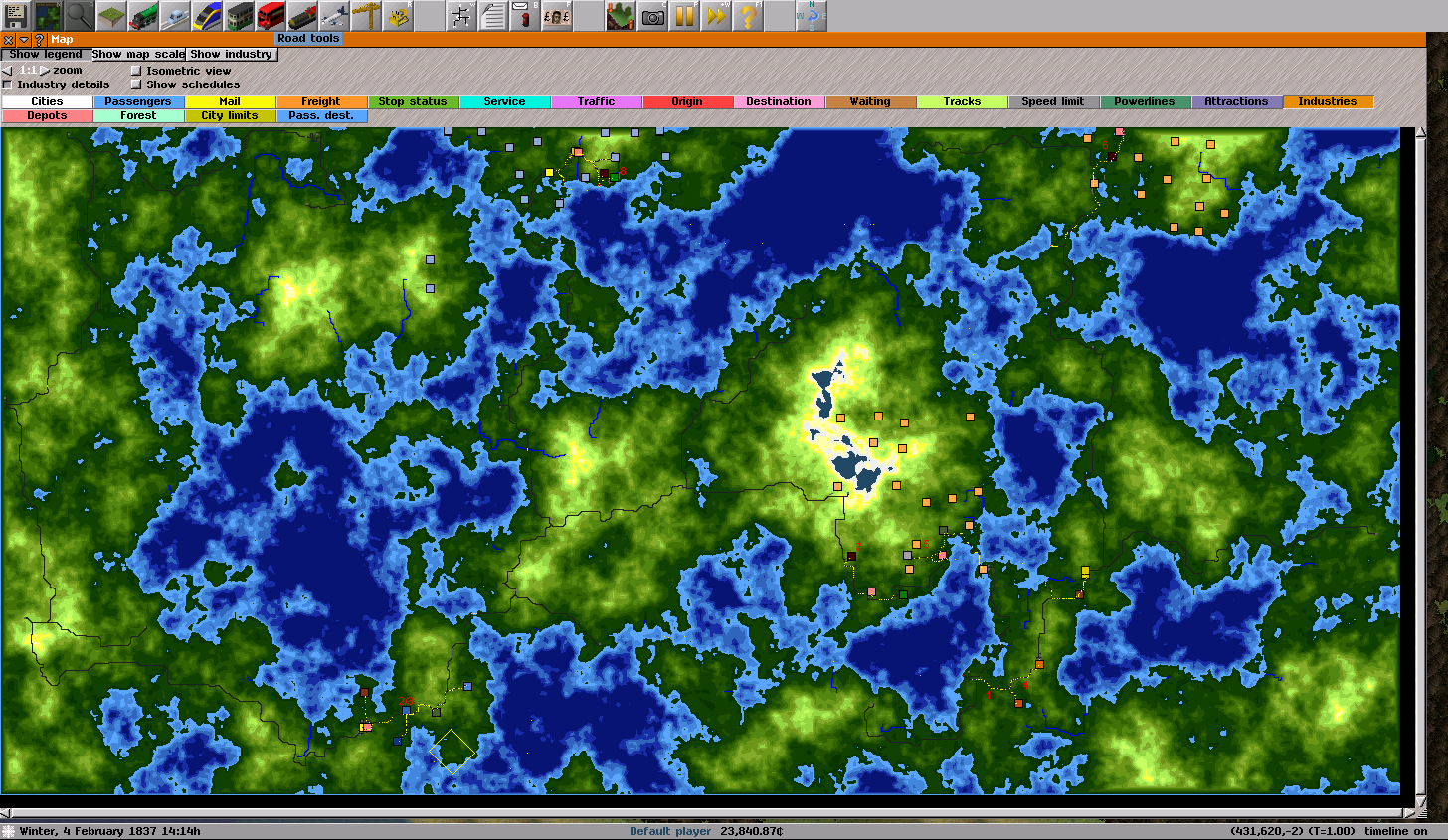Select the Service map filter
This screenshot has height=840, width=1448.
pyautogui.click(x=504, y=101)
